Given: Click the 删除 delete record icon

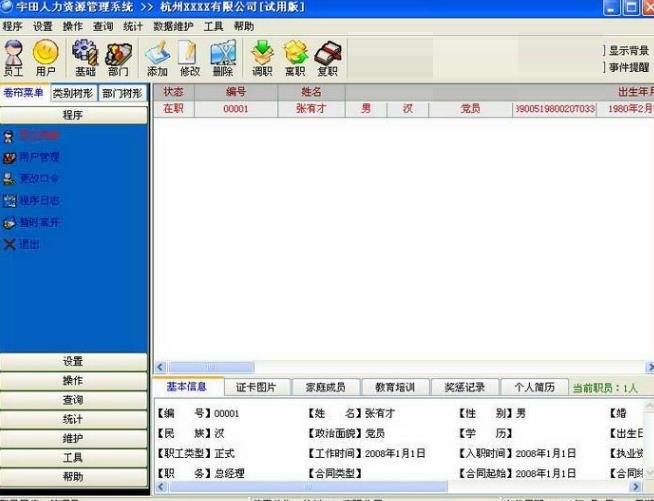Looking at the screenshot, I should pyautogui.click(x=223, y=58).
